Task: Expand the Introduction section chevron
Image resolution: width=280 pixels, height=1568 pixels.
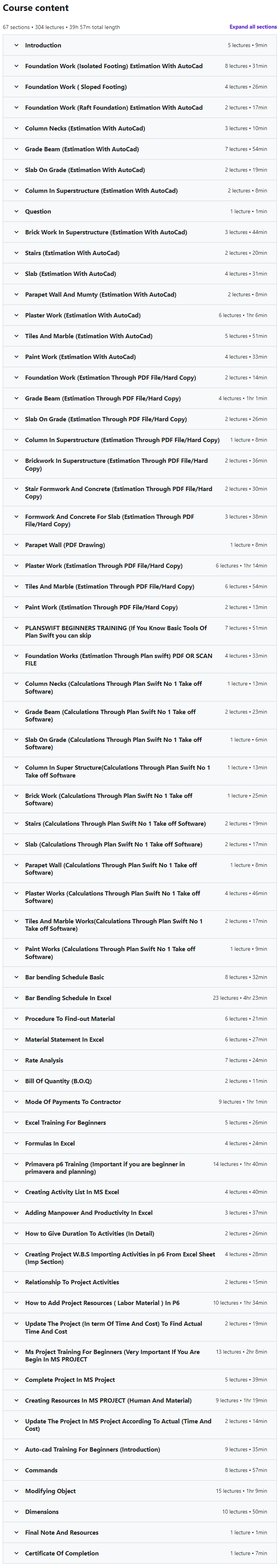Action: 16,45
